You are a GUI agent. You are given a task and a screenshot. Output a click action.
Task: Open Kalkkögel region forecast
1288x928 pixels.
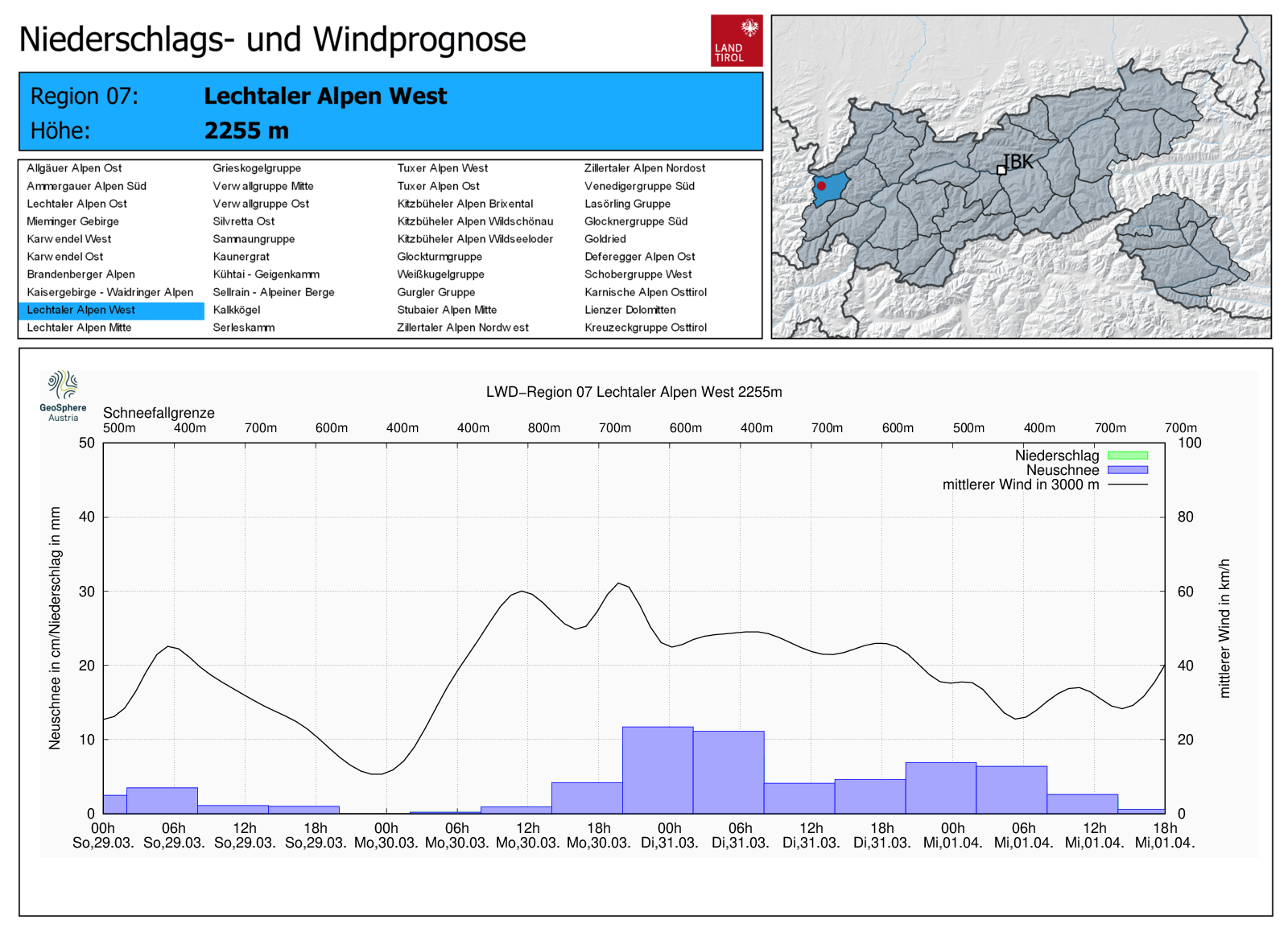tap(236, 310)
